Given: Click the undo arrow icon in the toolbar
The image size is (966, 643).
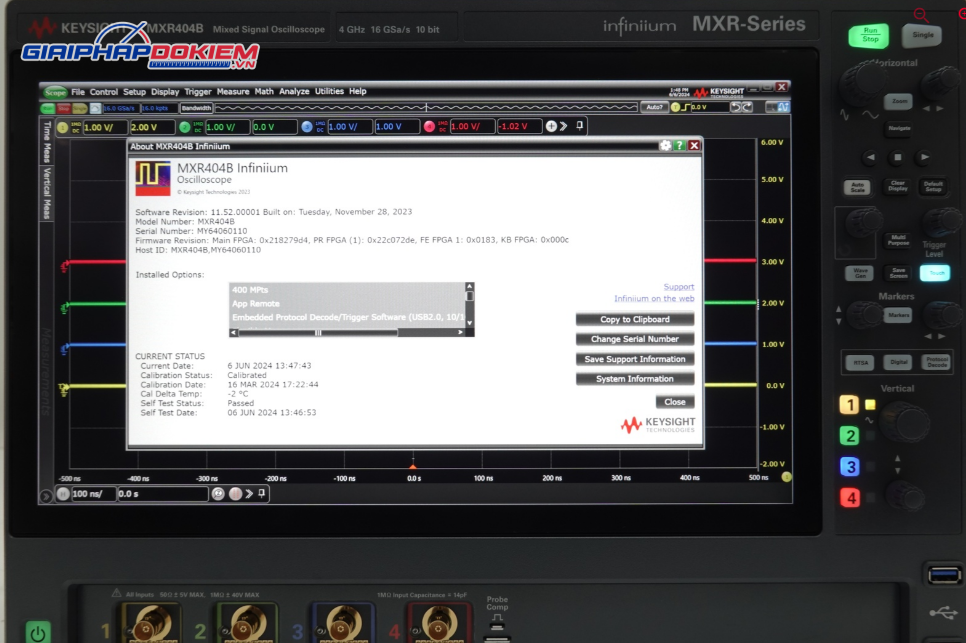Looking at the screenshot, I should point(736,107).
